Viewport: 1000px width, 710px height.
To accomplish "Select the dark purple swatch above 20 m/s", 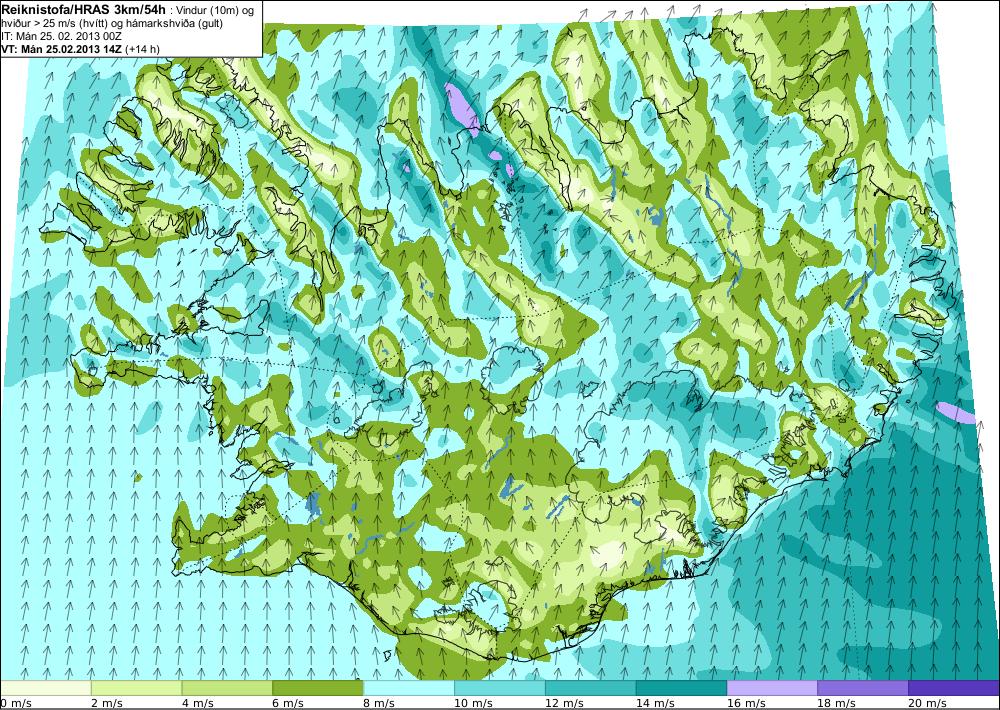I will (x=953, y=688).
